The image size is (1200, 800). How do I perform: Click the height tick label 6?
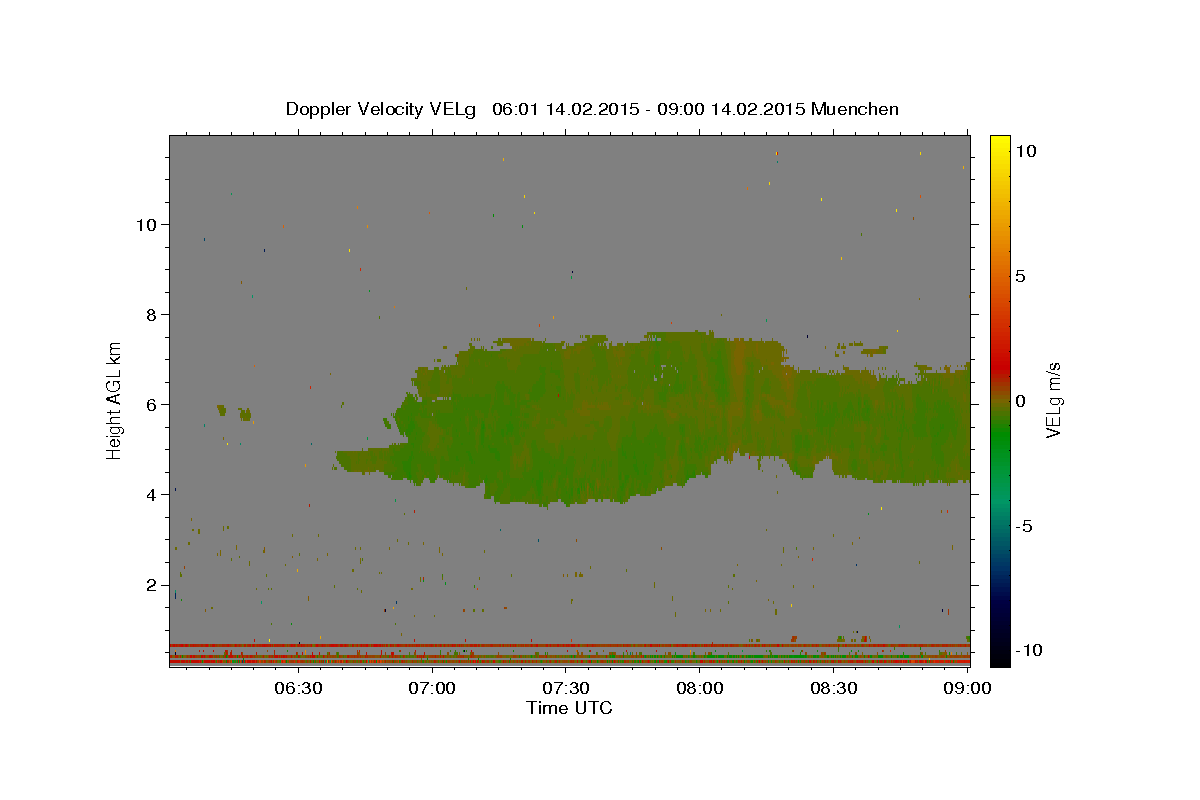point(150,404)
